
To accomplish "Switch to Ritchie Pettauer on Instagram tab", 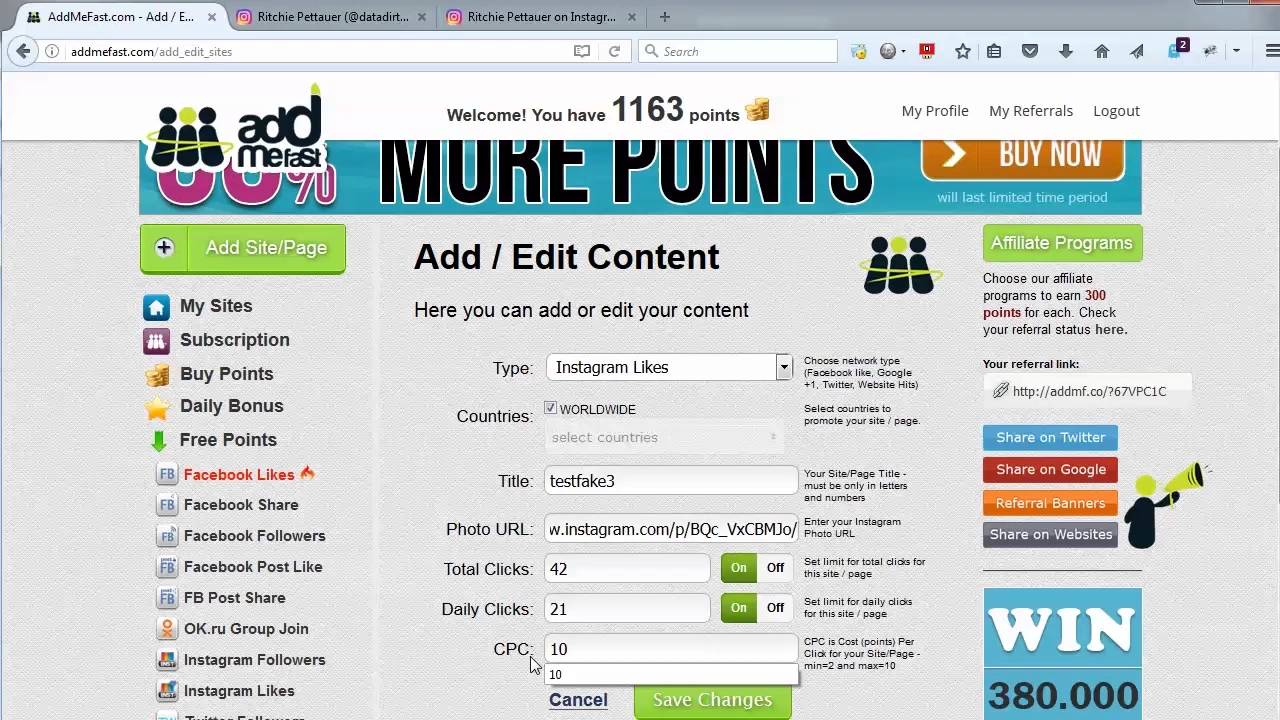I will click(x=541, y=17).
